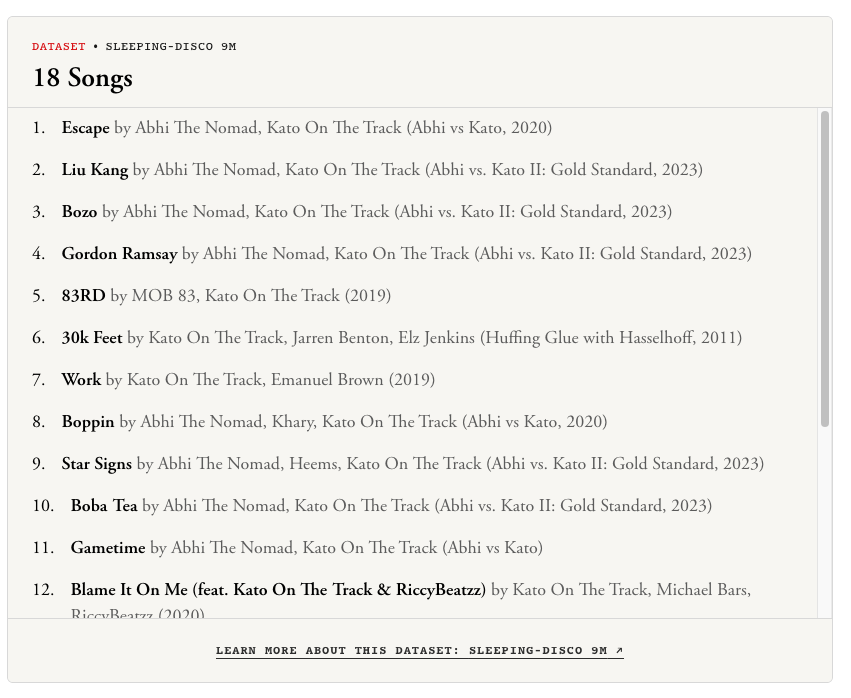Select the song title "Liu Kang"
Viewport: 851px width, 698px height.
tap(94, 170)
